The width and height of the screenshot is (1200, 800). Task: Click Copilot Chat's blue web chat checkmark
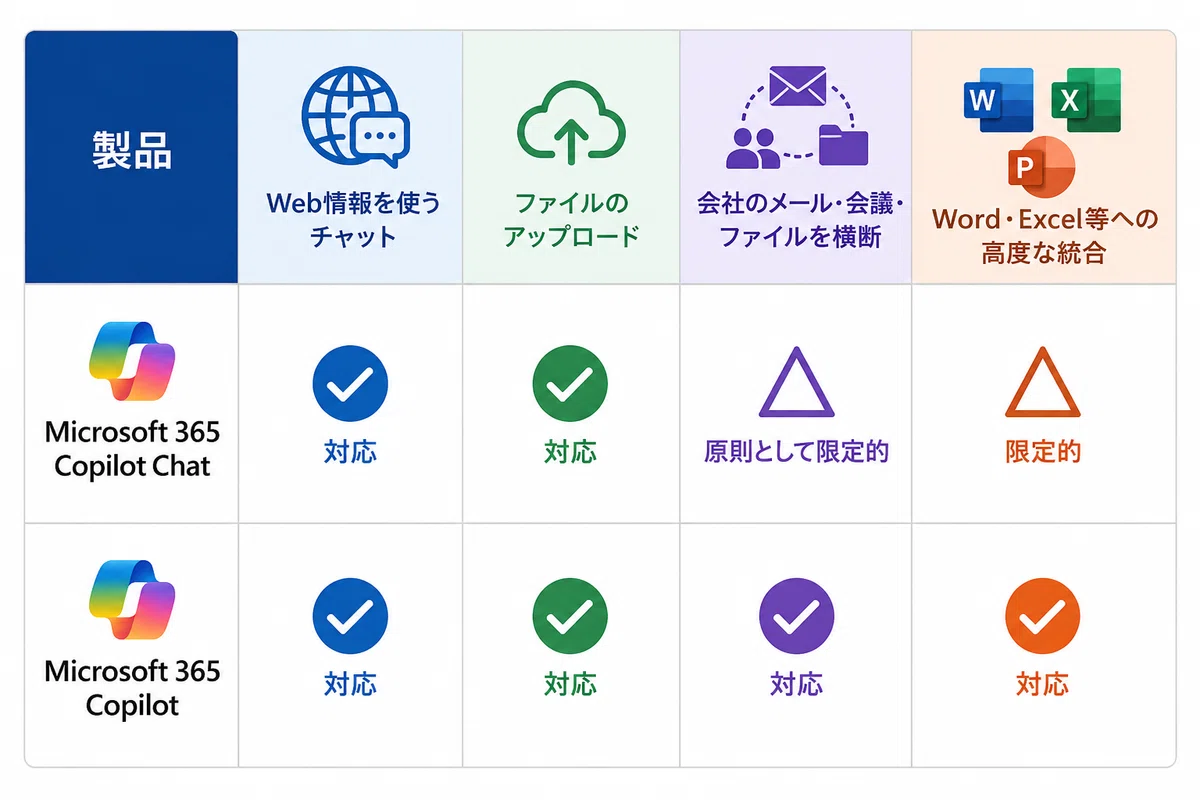pos(350,381)
